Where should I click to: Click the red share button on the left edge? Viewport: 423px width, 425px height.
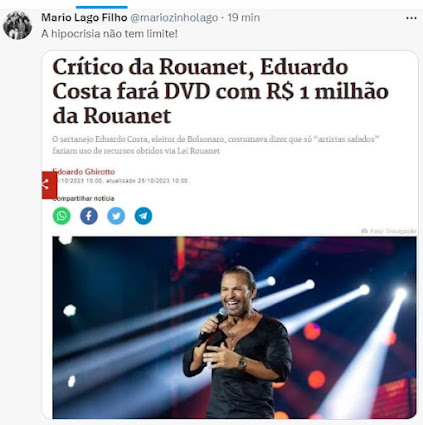tap(49, 185)
